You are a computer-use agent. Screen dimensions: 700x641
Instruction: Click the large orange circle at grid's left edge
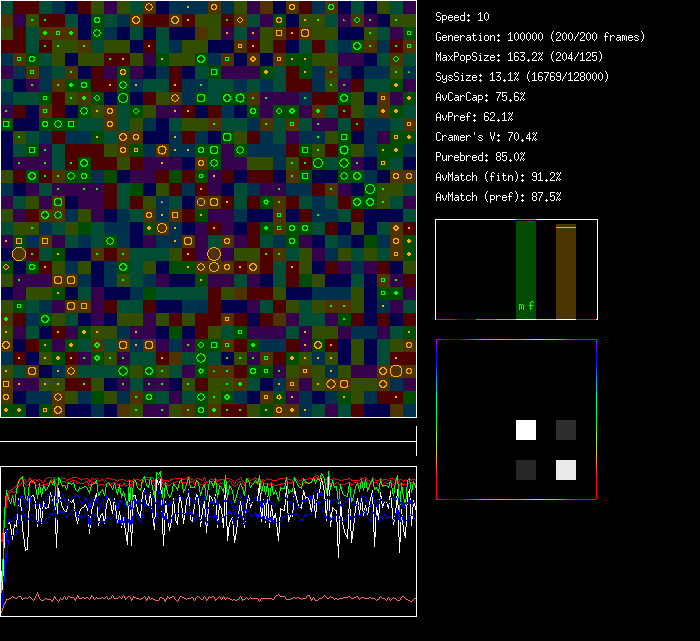pos(19,254)
